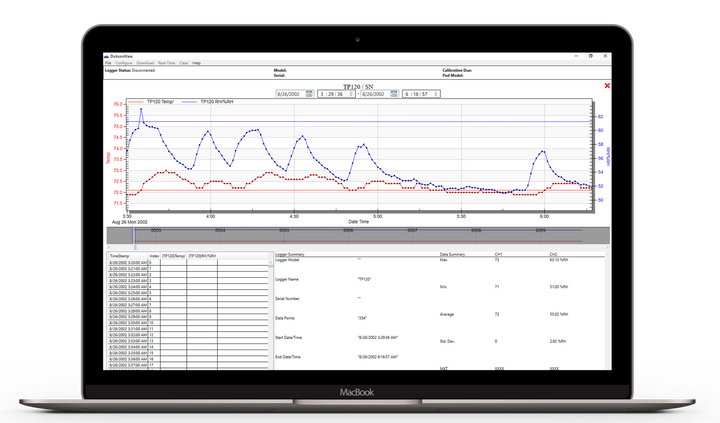Image resolution: width=720 pixels, height=423 pixels.
Task: Click the 2009 marker on overview timeline
Action: pos(540,230)
